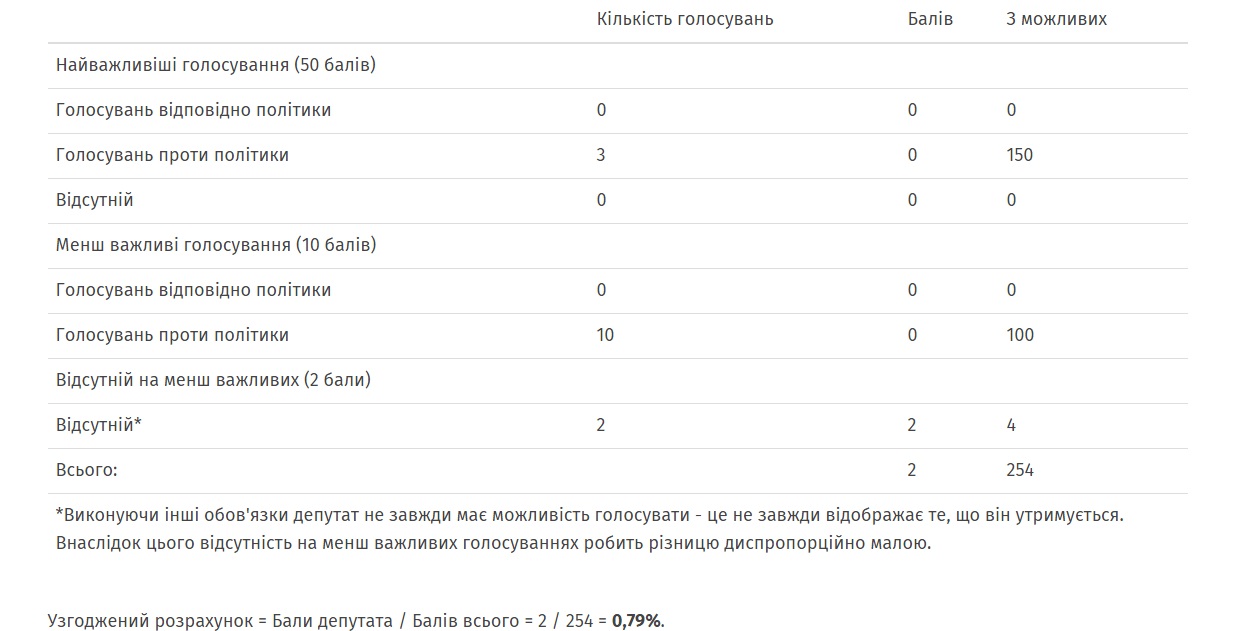Click the vote count 10 cell
The height and width of the screenshot is (631, 1241).
[x=605, y=335]
